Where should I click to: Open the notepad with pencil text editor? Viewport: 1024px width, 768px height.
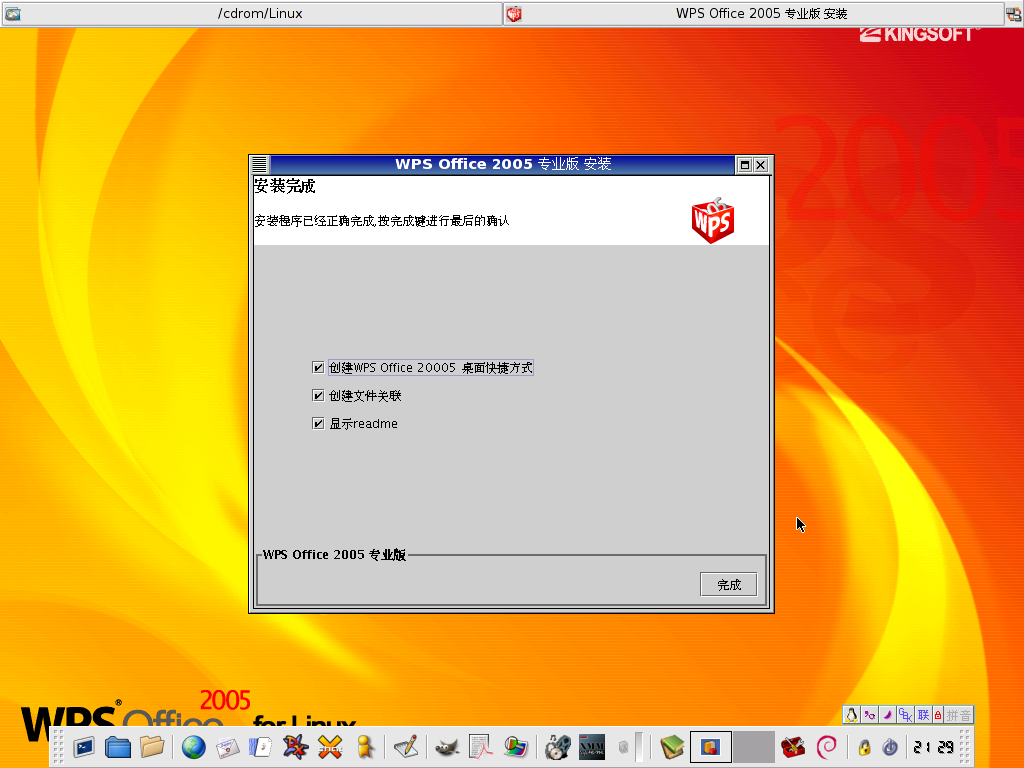[406, 747]
